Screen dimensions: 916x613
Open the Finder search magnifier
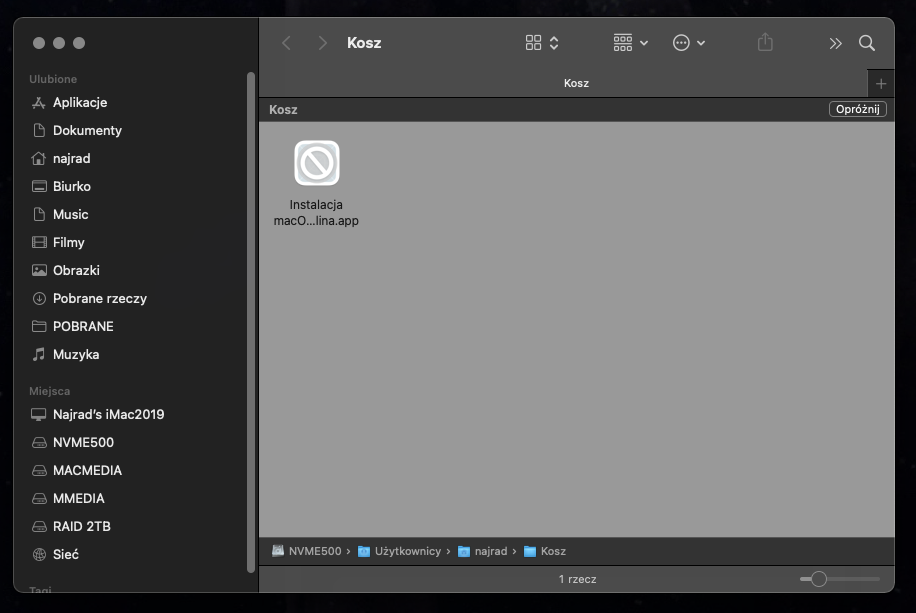click(x=867, y=43)
